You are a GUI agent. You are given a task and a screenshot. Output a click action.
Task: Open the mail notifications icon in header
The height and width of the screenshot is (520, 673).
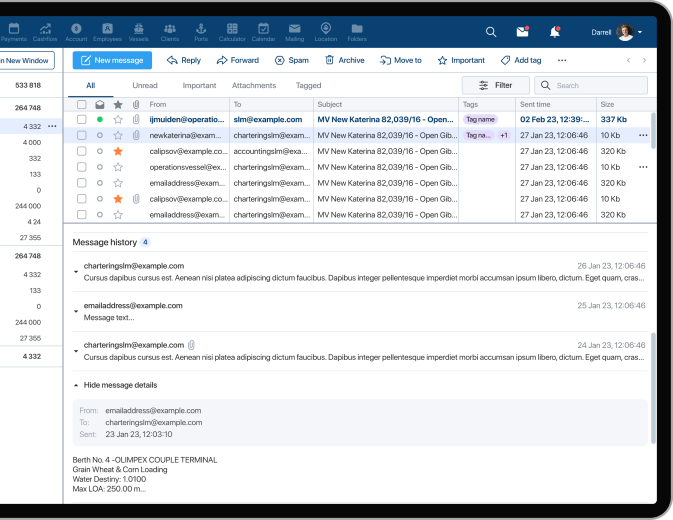point(523,32)
